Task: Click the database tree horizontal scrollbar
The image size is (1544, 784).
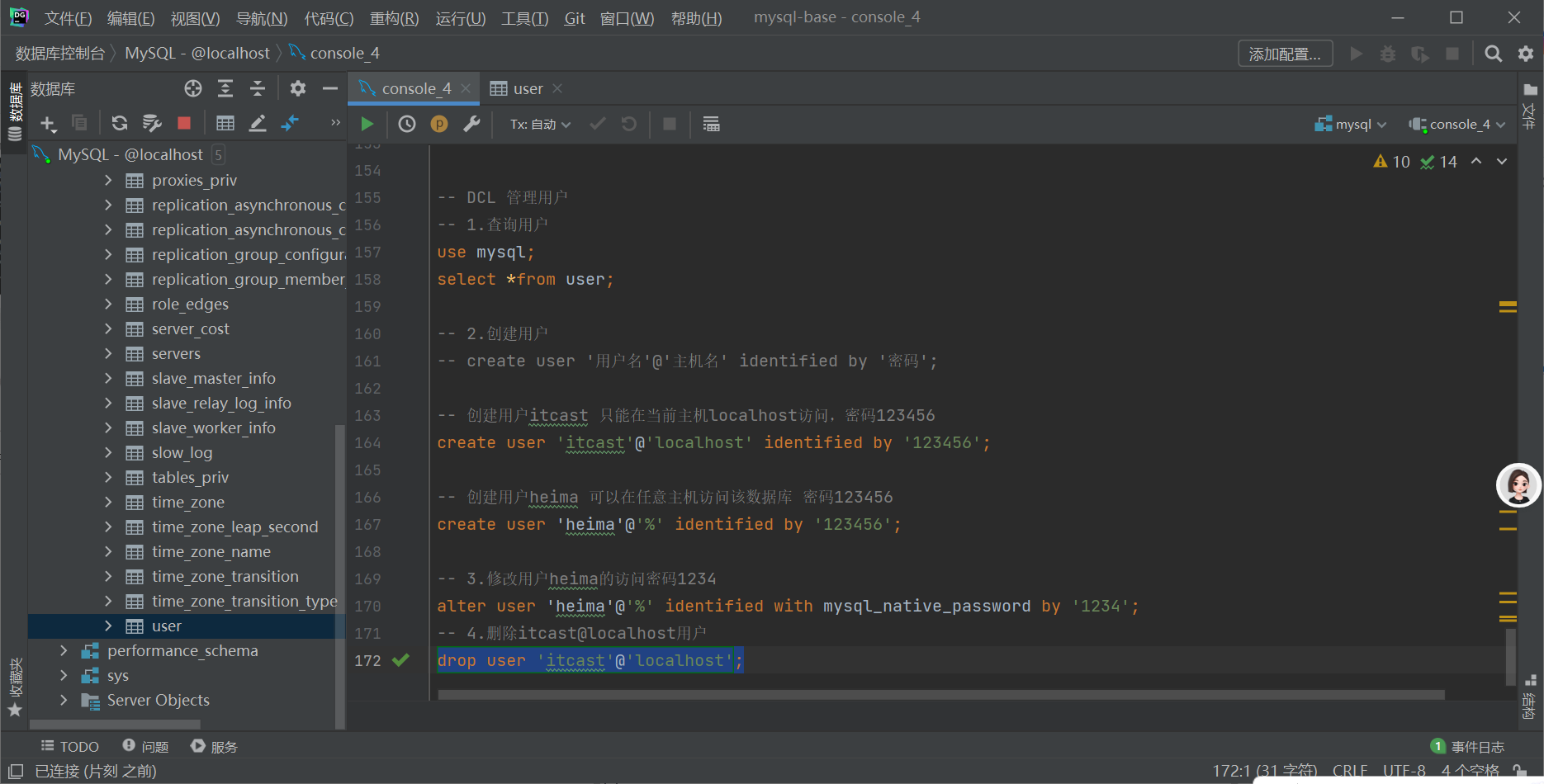Action: (115, 724)
